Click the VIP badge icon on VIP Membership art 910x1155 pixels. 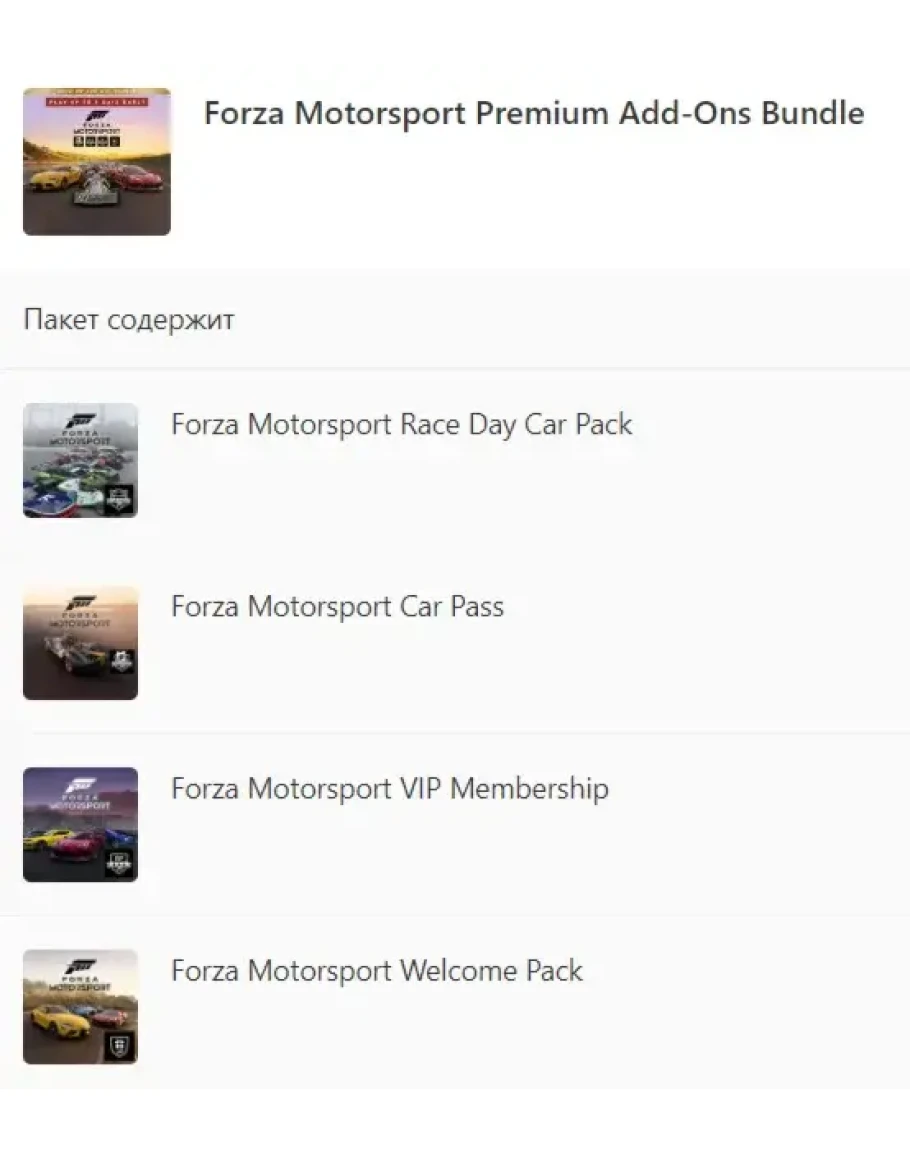[x=120, y=863]
